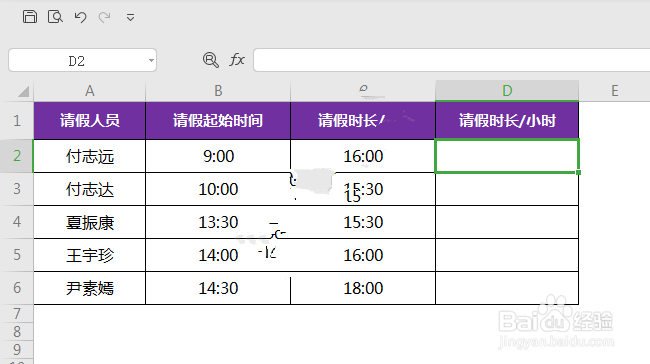Click cell showing 18:00

363,288
